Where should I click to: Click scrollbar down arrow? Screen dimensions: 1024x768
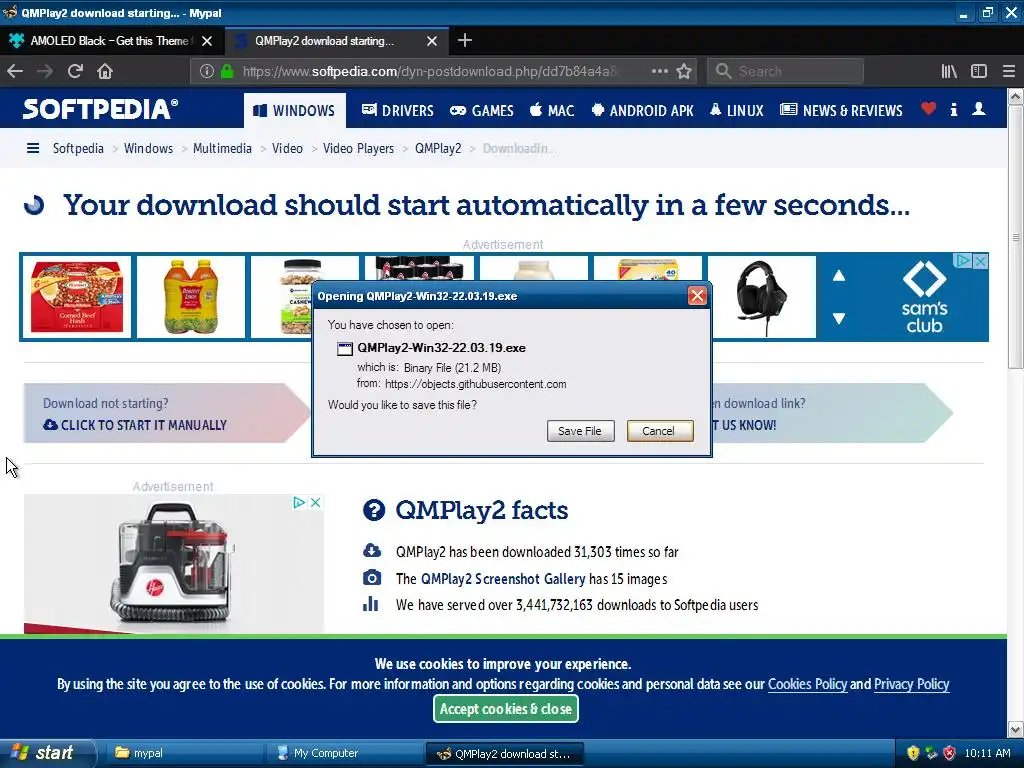click(x=1016, y=729)
